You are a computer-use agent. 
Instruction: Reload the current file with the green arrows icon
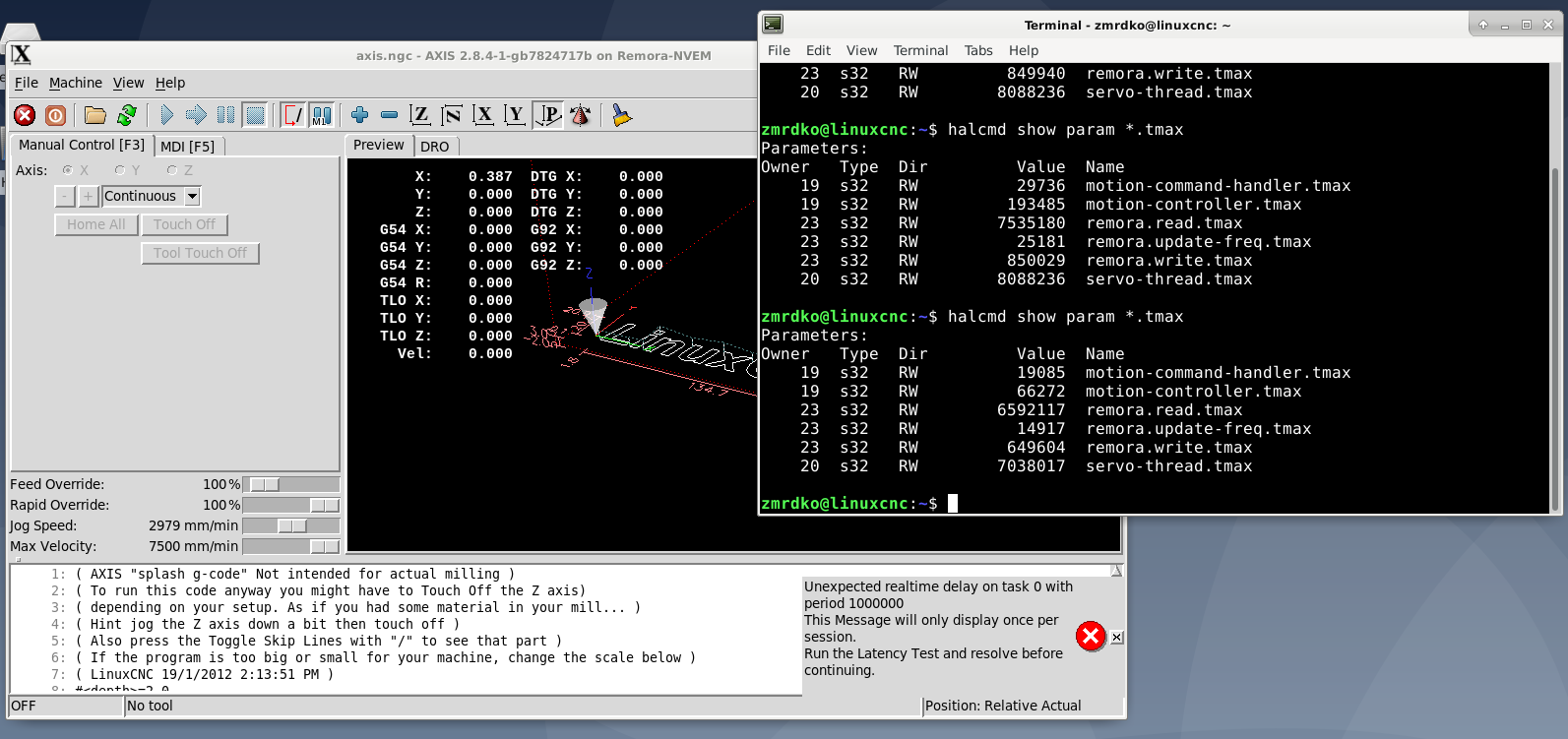click(x=127, y=115)
